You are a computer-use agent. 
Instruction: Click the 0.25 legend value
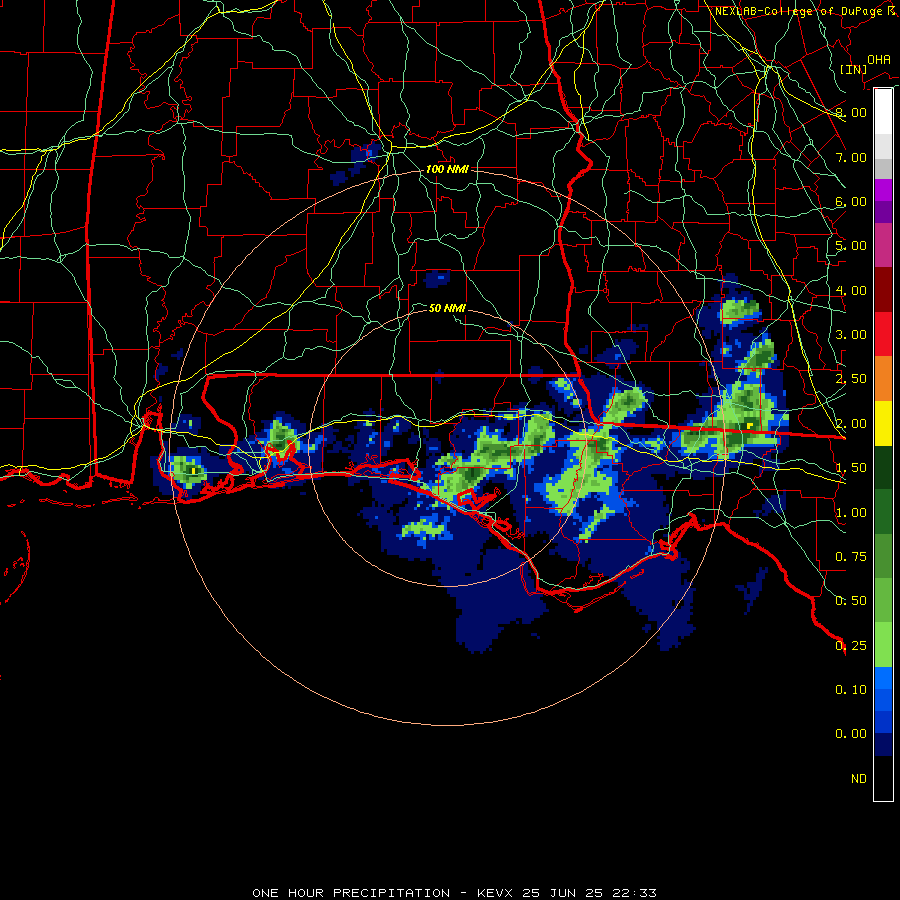pyautogui.click(x=851, y=646)
